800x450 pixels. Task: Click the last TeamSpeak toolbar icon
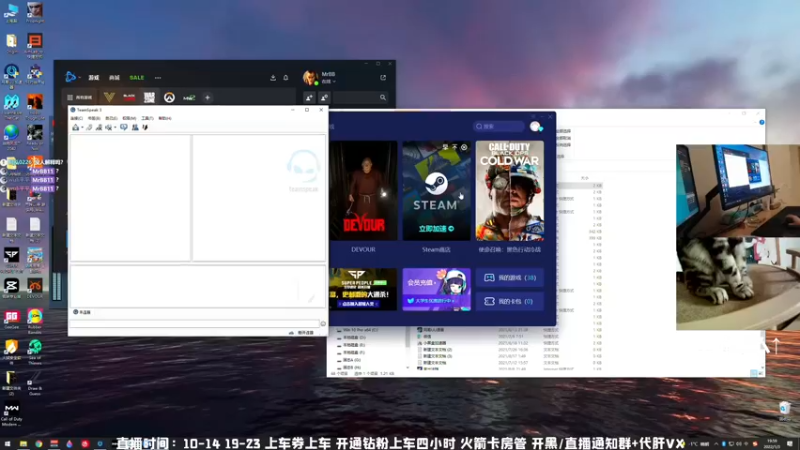pyautogui.click(x=145, y=128)
